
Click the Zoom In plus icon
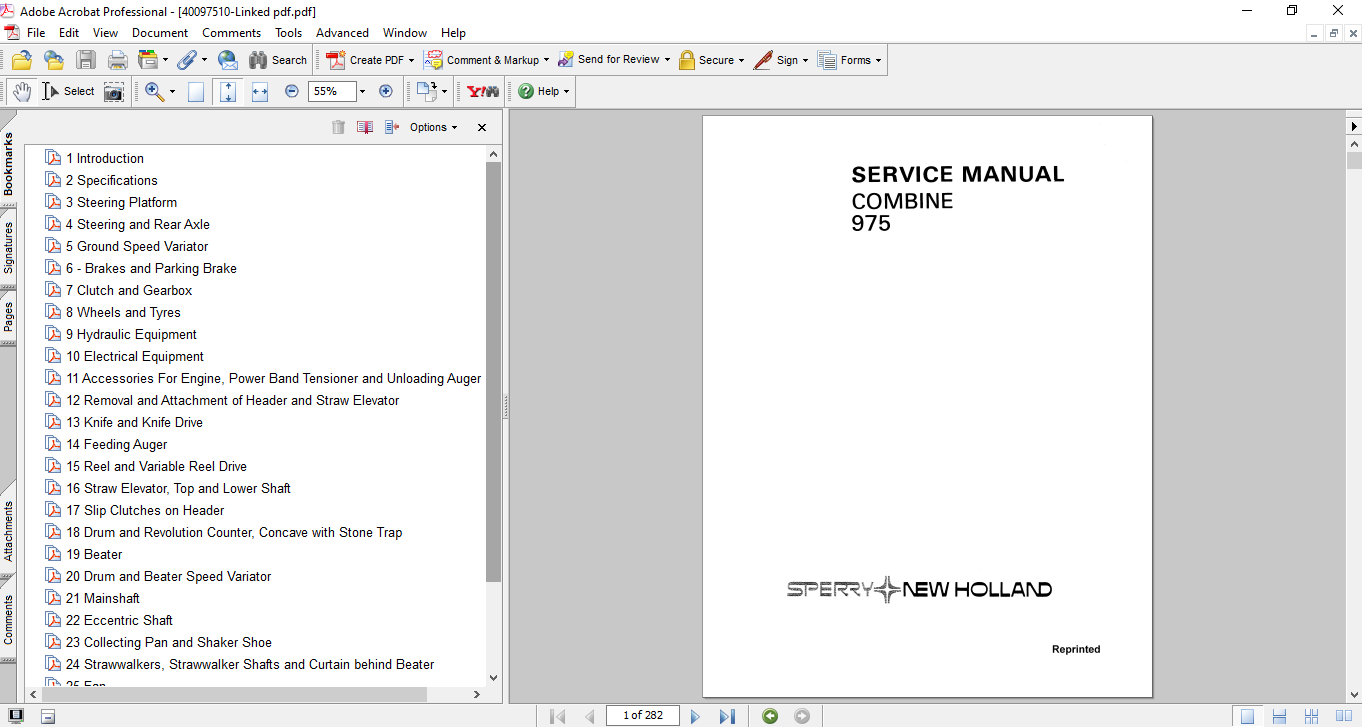click(386, 91)
